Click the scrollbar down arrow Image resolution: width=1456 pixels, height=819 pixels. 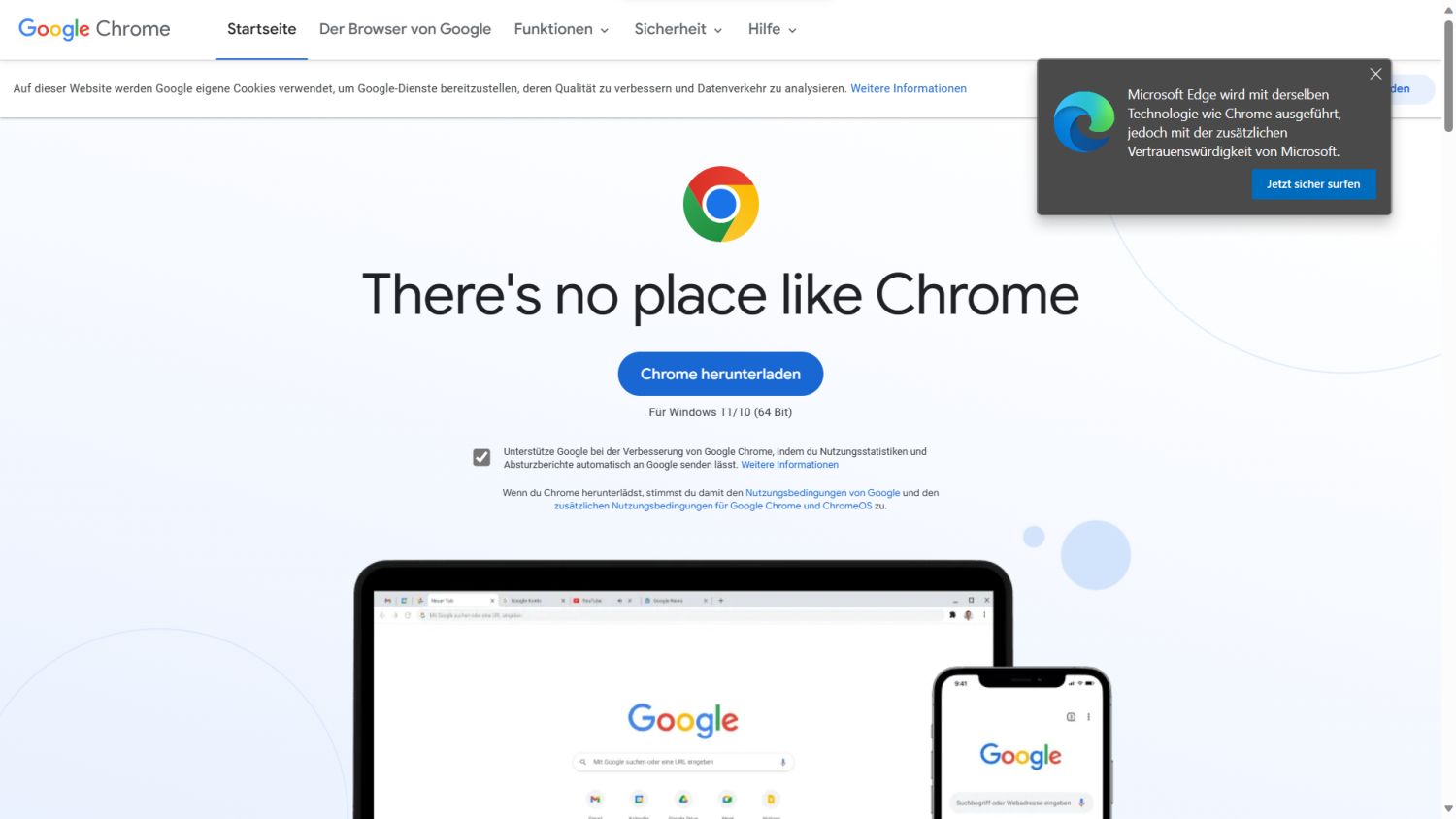(x=1448, y=809)
